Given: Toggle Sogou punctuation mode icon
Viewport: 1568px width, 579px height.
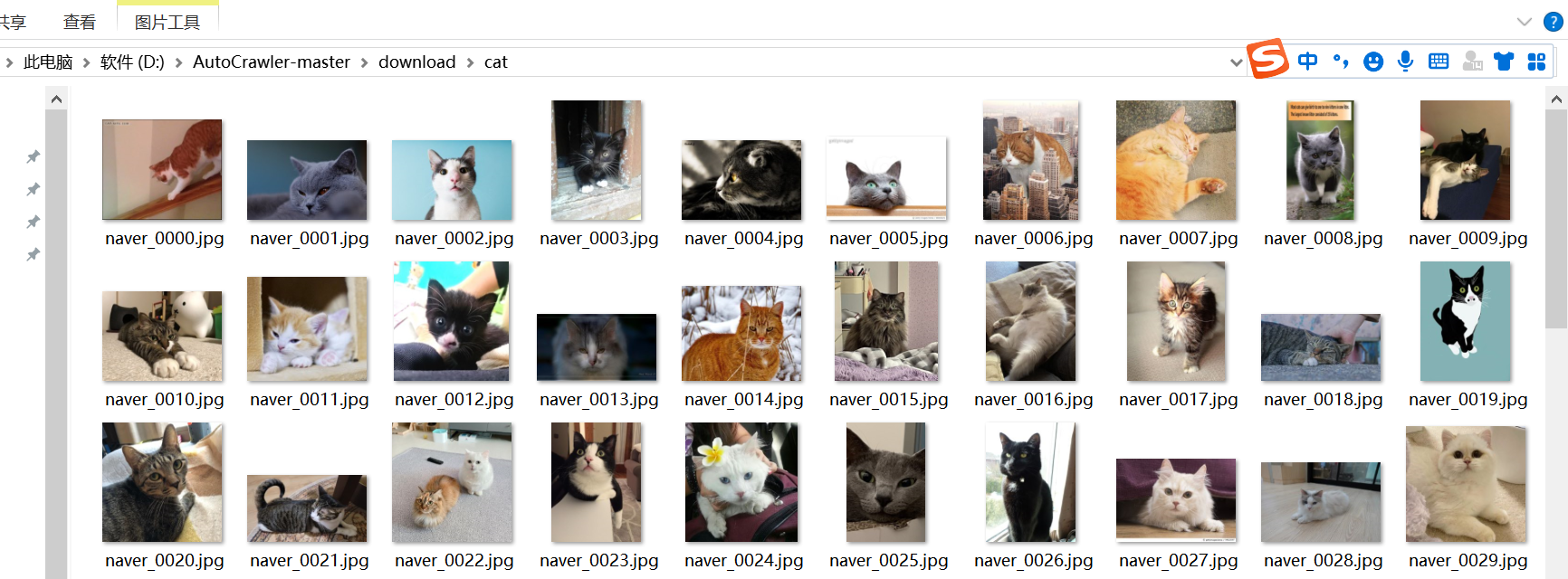Looking at the screenshot, I should [1341, 61].
